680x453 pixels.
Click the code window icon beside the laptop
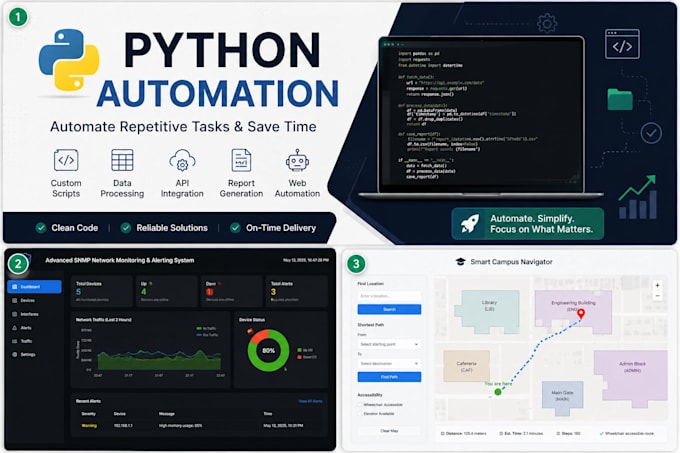tap(622, 44)
